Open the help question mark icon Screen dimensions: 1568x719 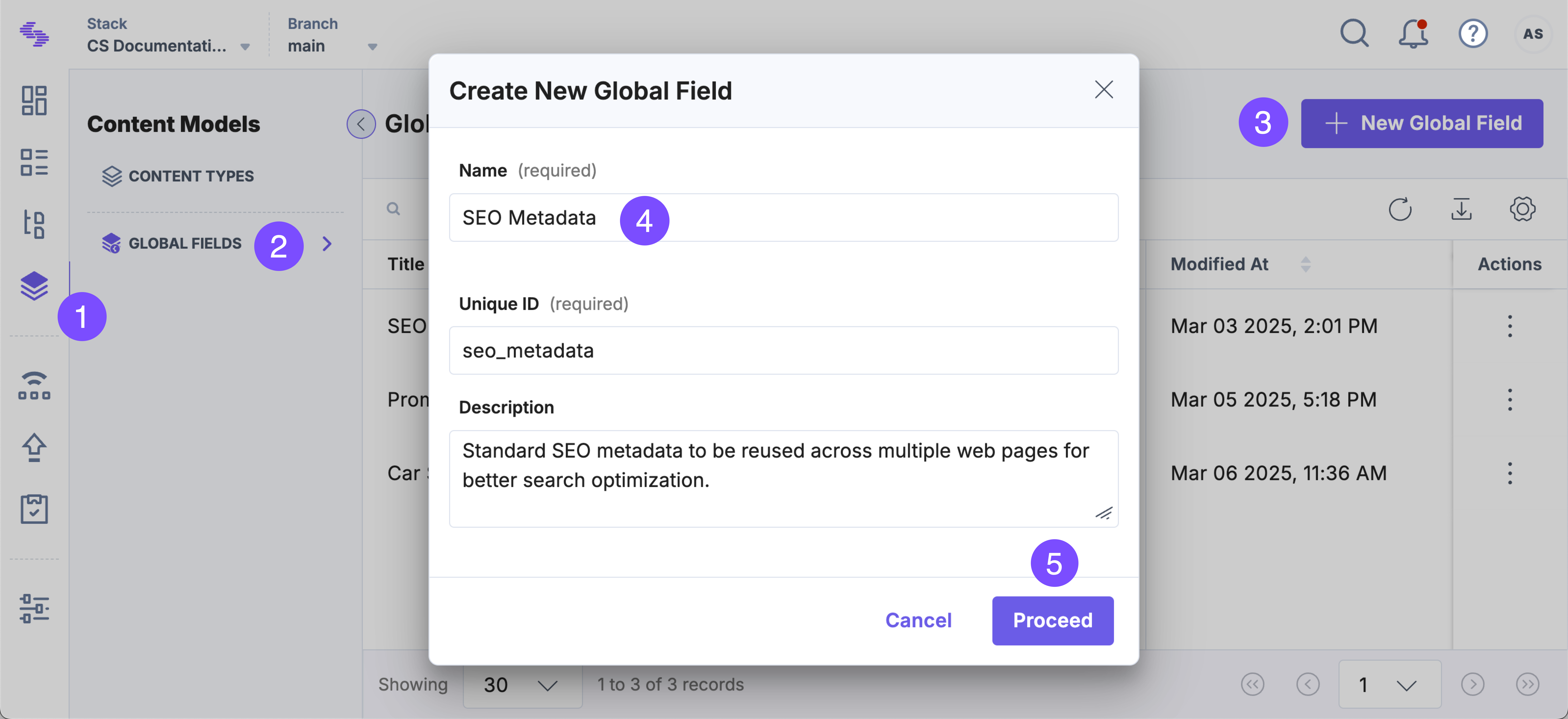(x=1473, y=34)
